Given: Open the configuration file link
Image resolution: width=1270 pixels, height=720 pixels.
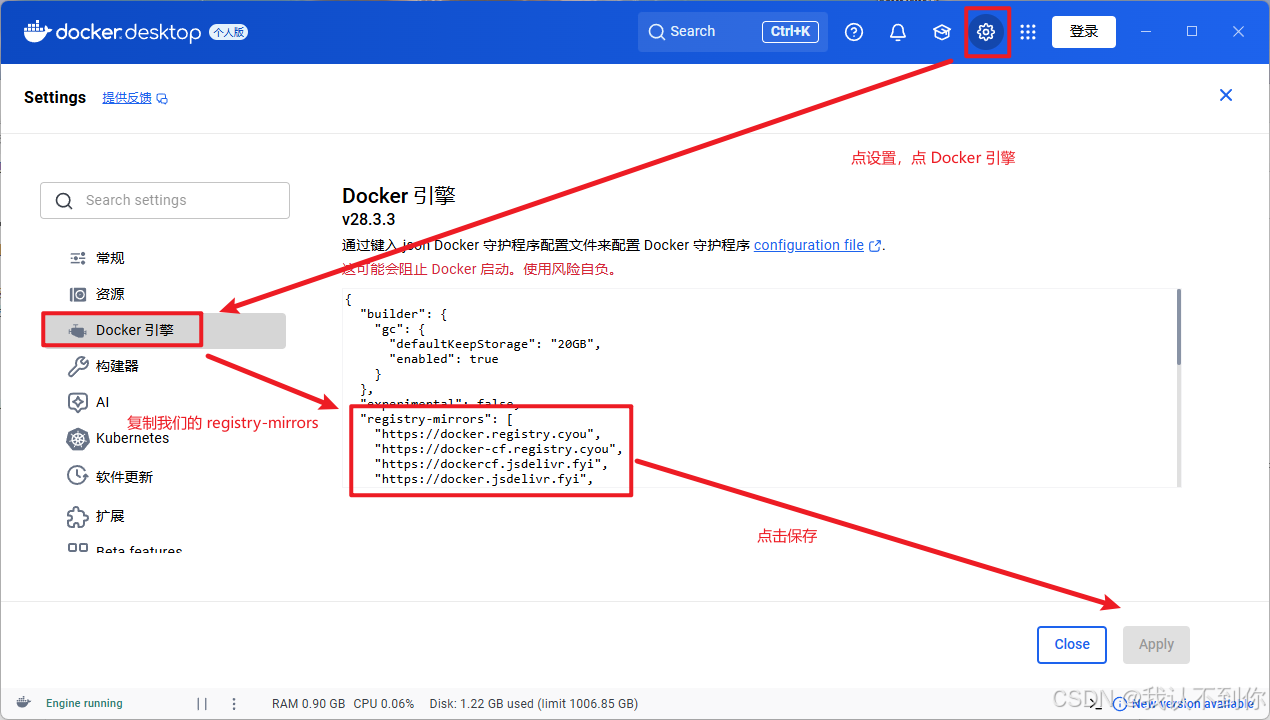Looking at the screenshot, I should pos(809,245).
